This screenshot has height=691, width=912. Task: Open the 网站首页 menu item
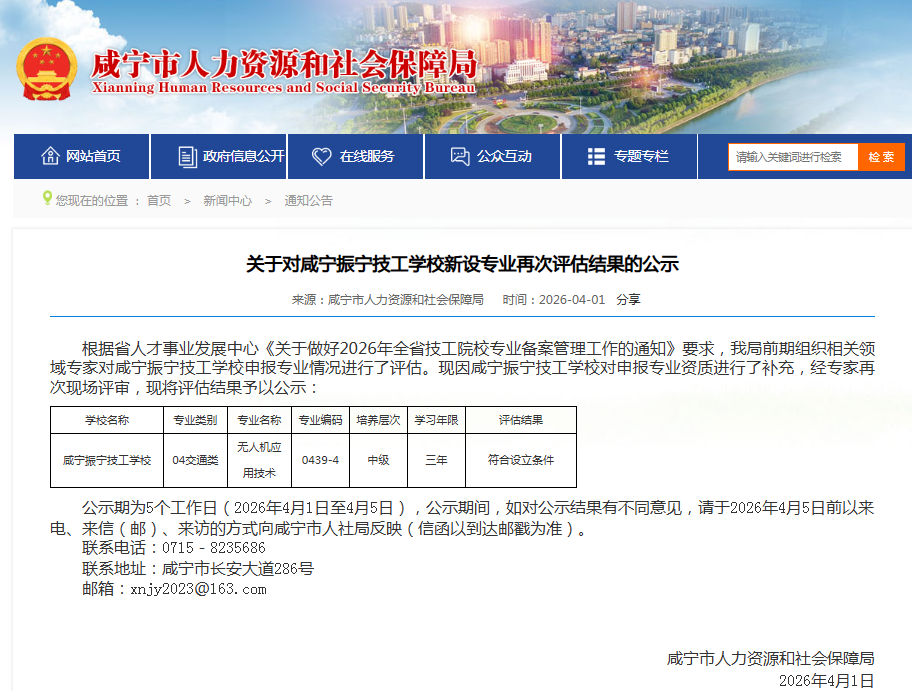pyautogui.click(x=81, y=156)
